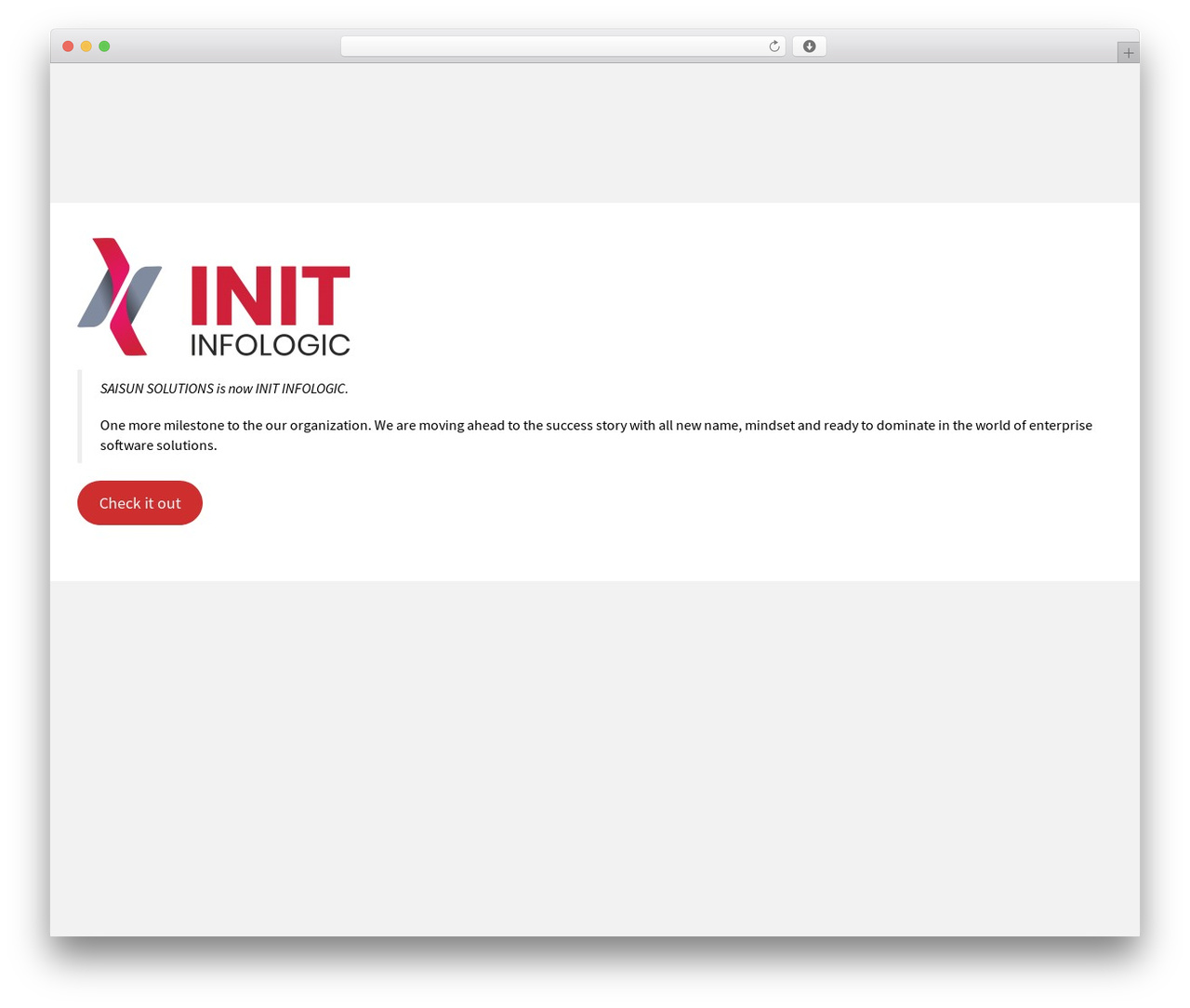Open a new tab with the plus button
This screenshot has width=1190, height=1008.
click(x=1128, y=53)
